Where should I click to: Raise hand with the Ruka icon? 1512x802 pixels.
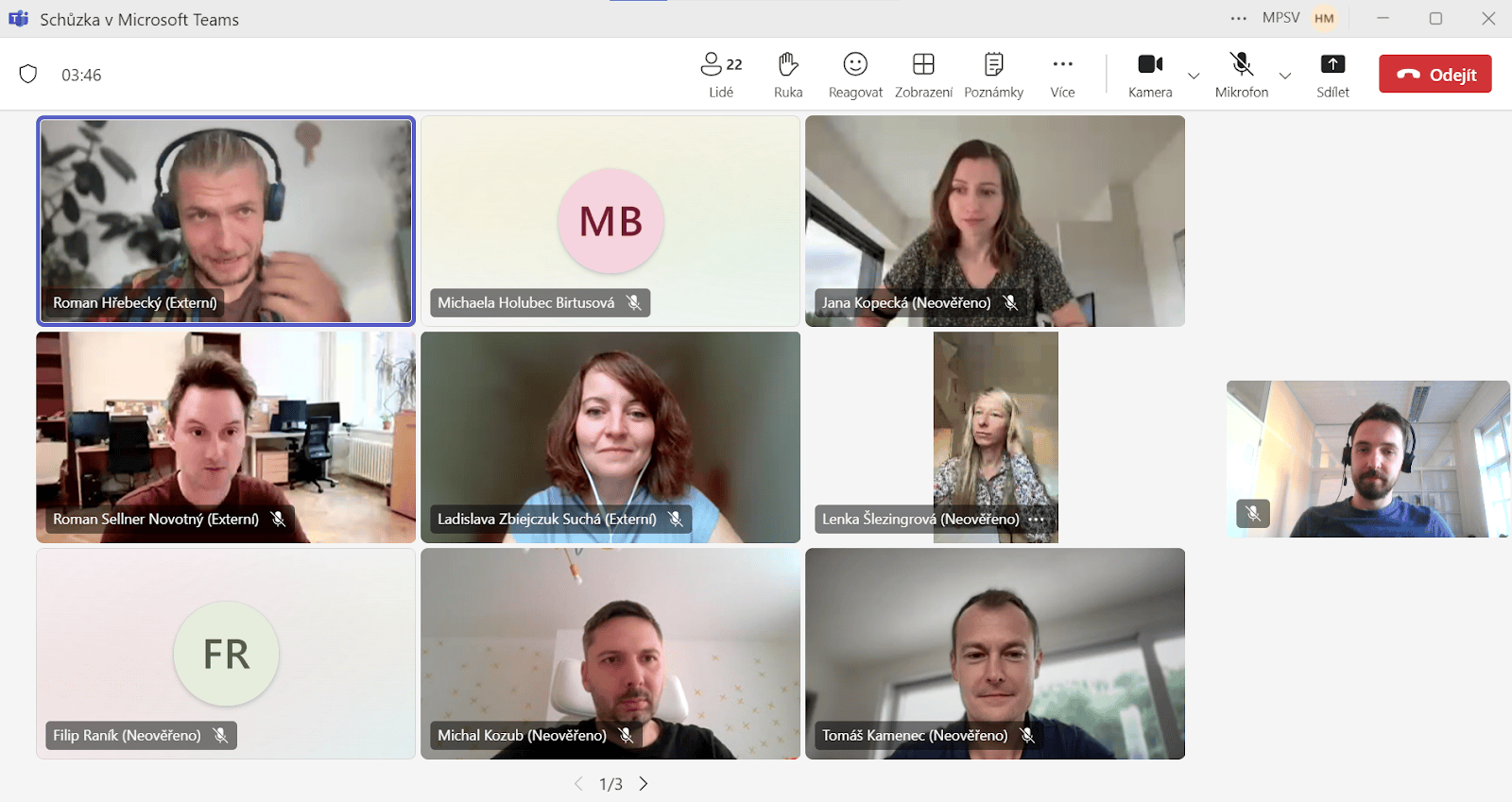[788, 75]
